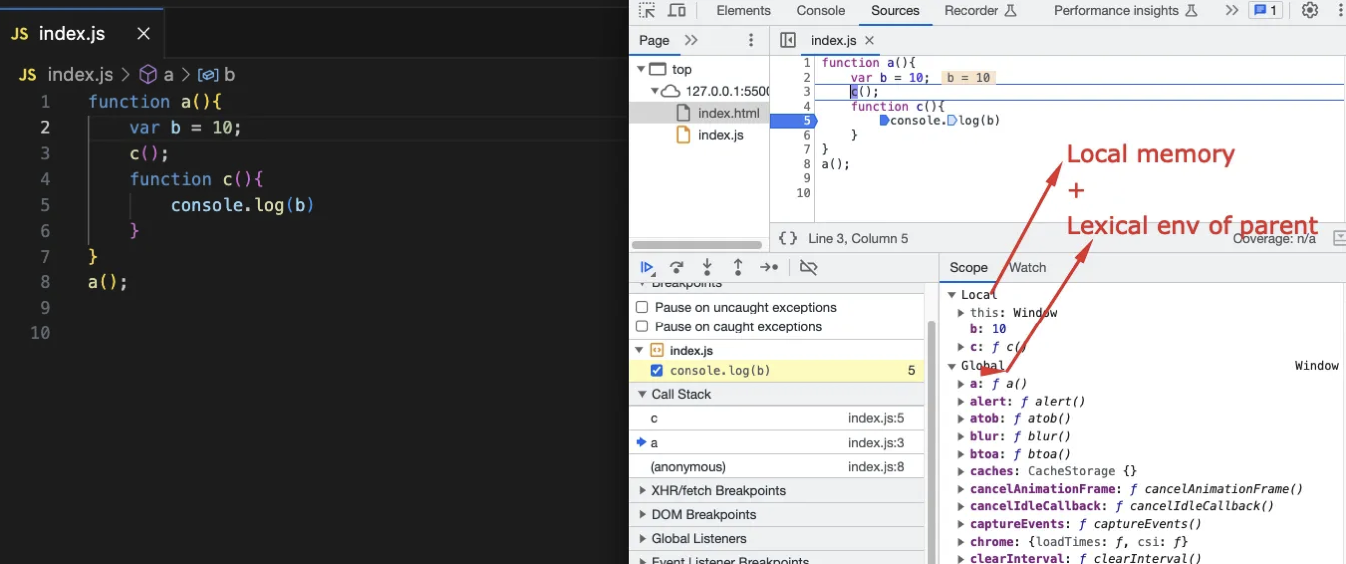Screen dimensions: 1346x564
Task: Expand the 'alert: f alert()' global entry
Action: coord(961,402)
